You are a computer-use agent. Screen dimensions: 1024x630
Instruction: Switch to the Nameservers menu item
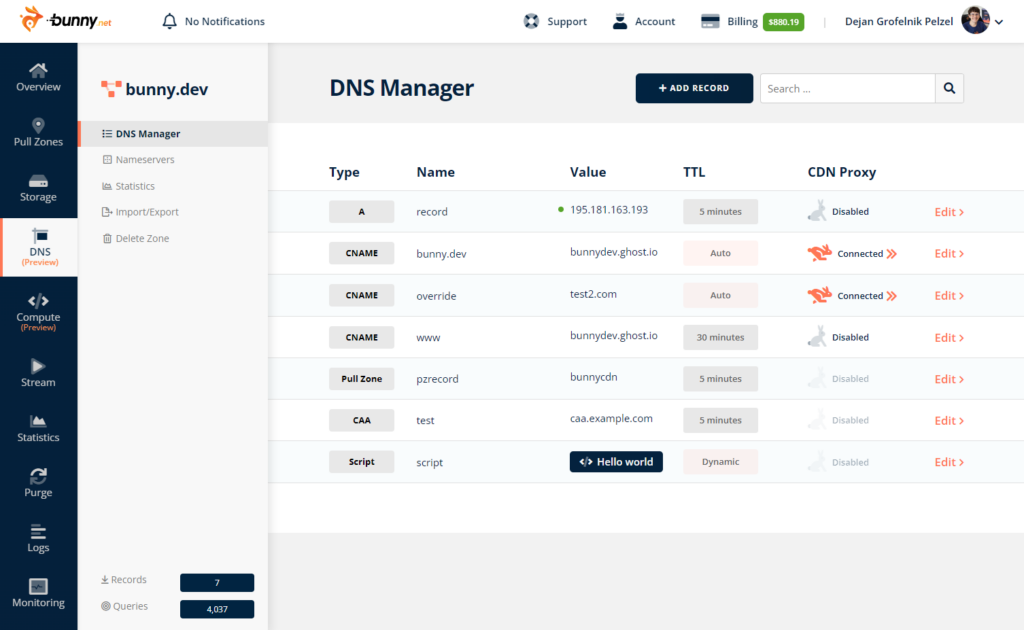point(148,159)
